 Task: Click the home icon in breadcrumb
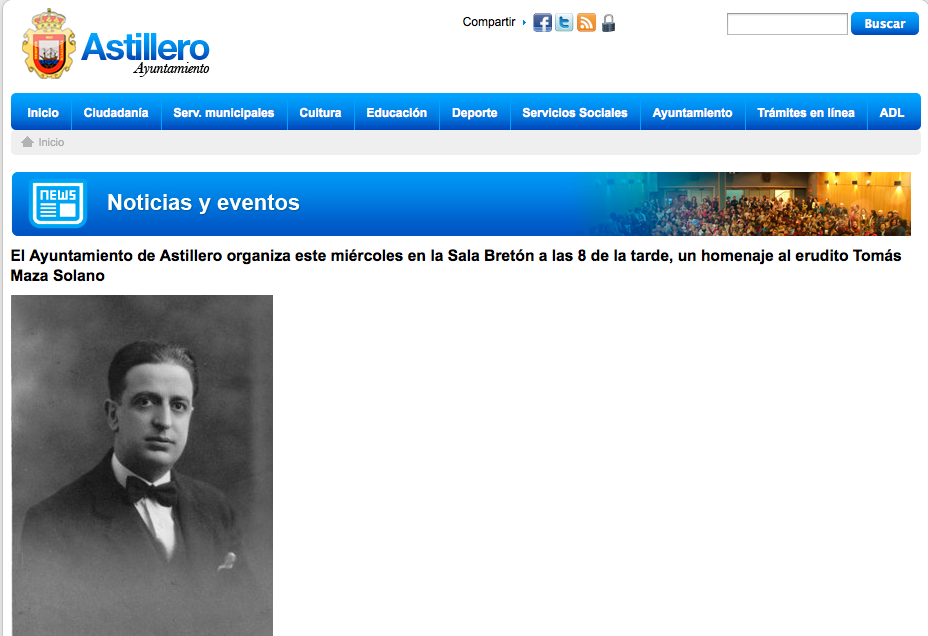27,142
